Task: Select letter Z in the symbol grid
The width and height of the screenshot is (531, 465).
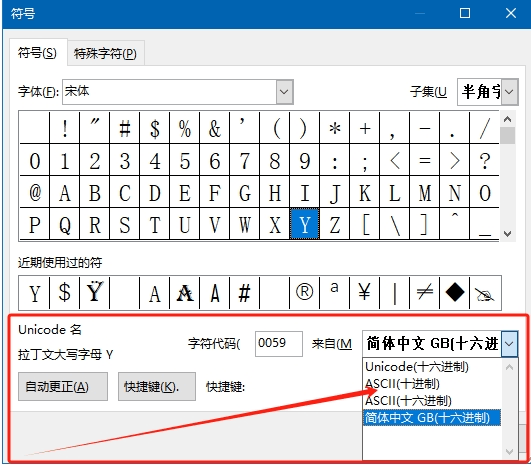Action: (x=335, y=224)
